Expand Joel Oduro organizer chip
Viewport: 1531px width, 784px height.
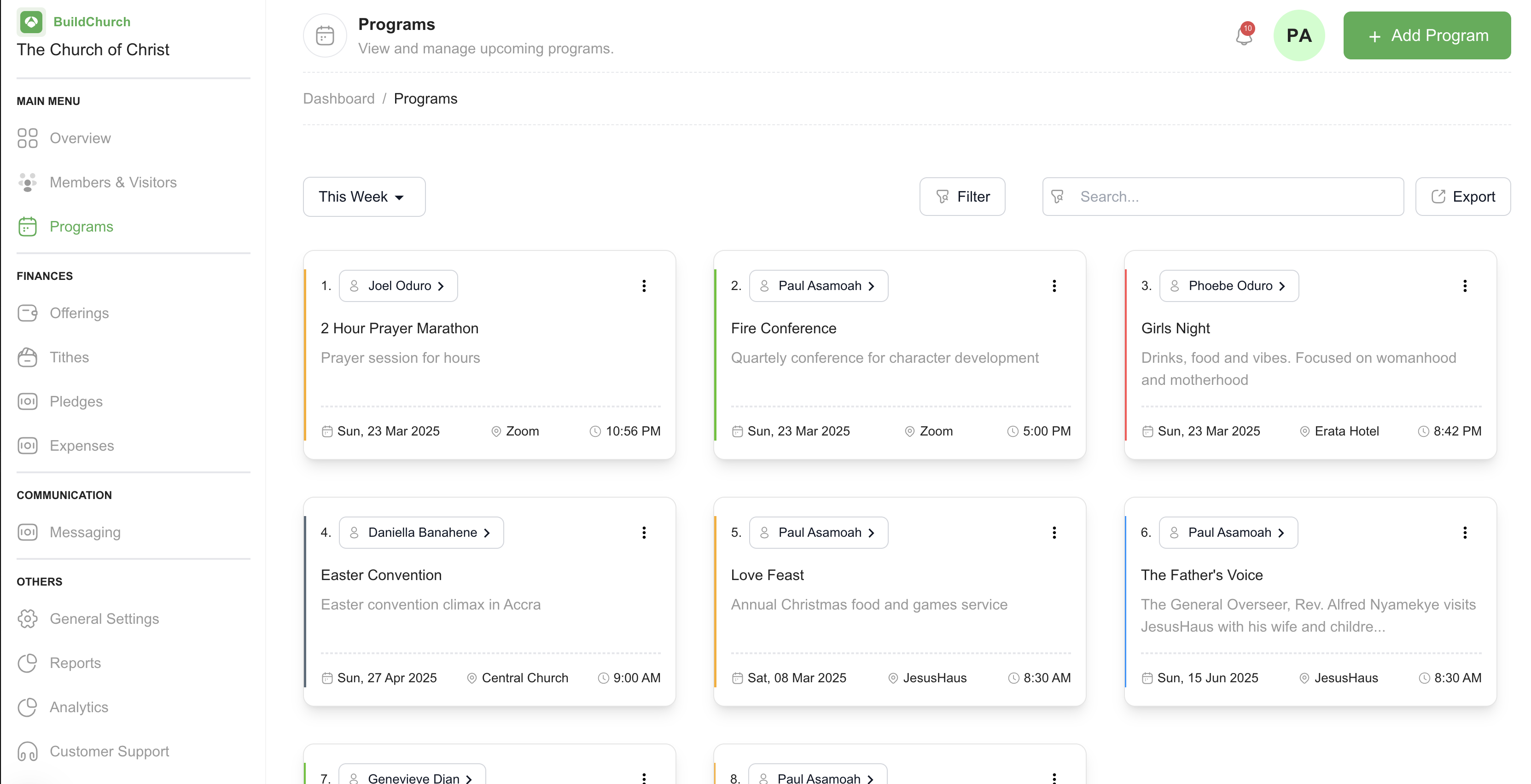398,286
